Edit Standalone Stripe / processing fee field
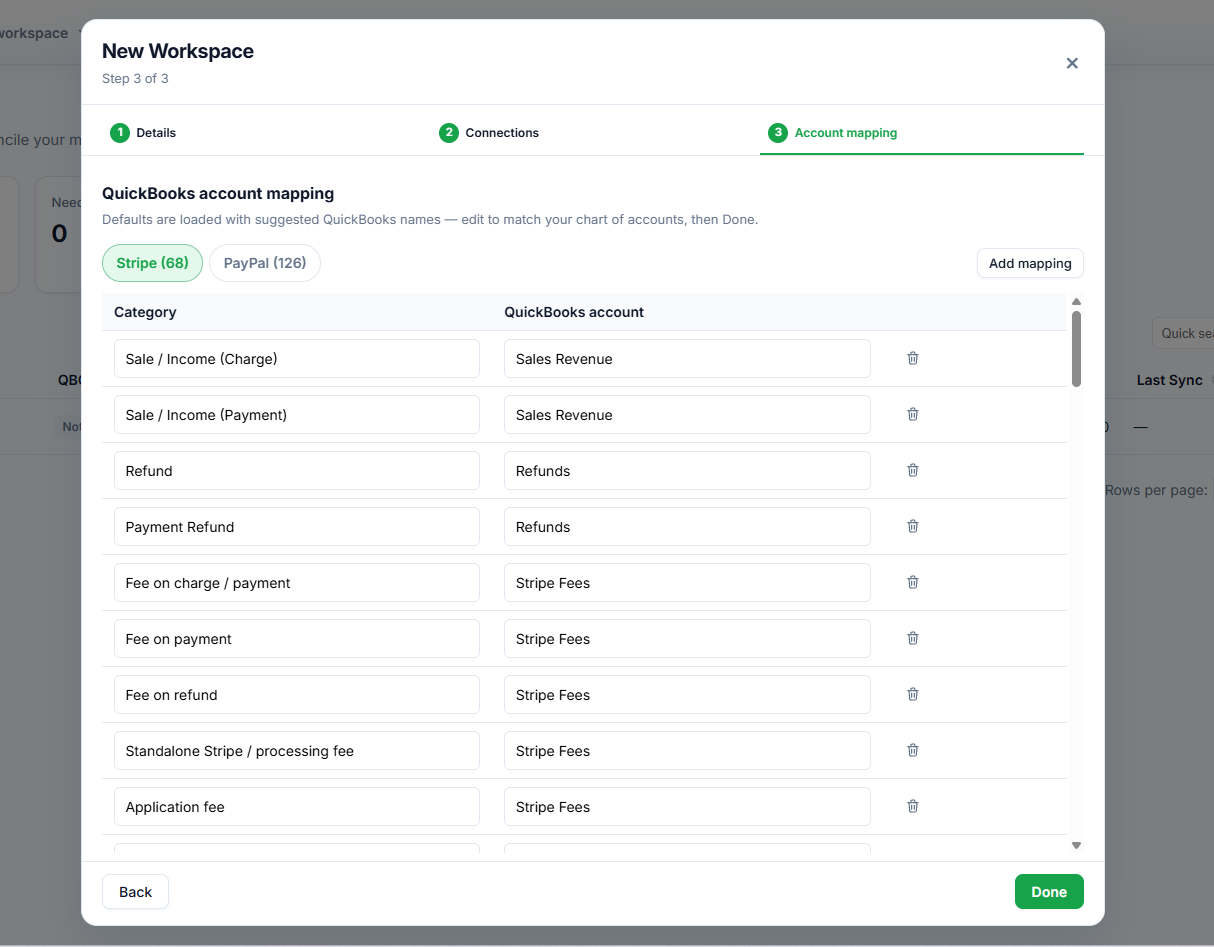 tap(297, 751)
